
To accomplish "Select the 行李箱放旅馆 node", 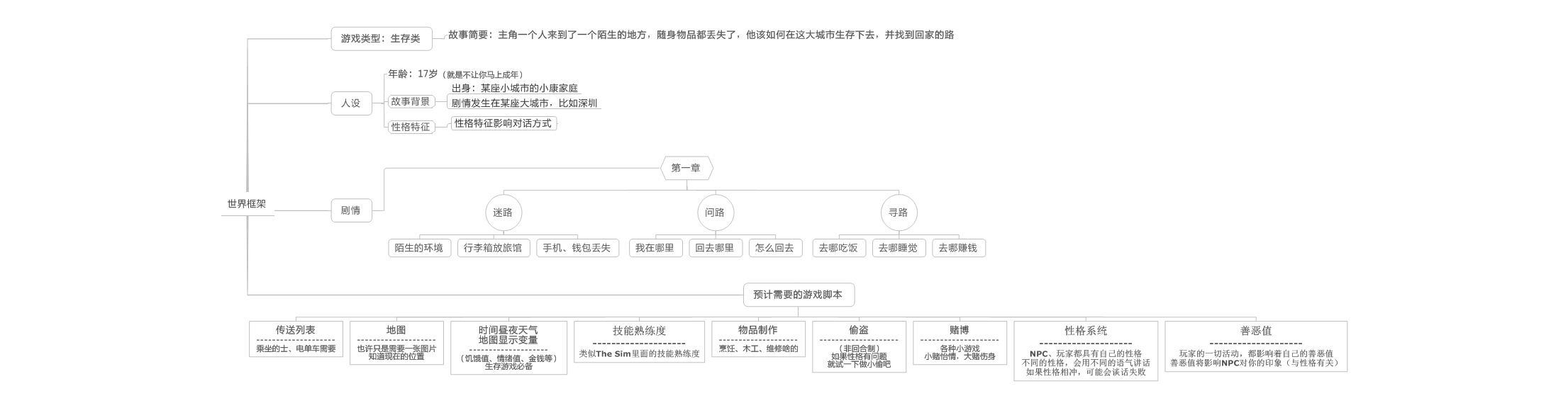I will coord(493,248).
